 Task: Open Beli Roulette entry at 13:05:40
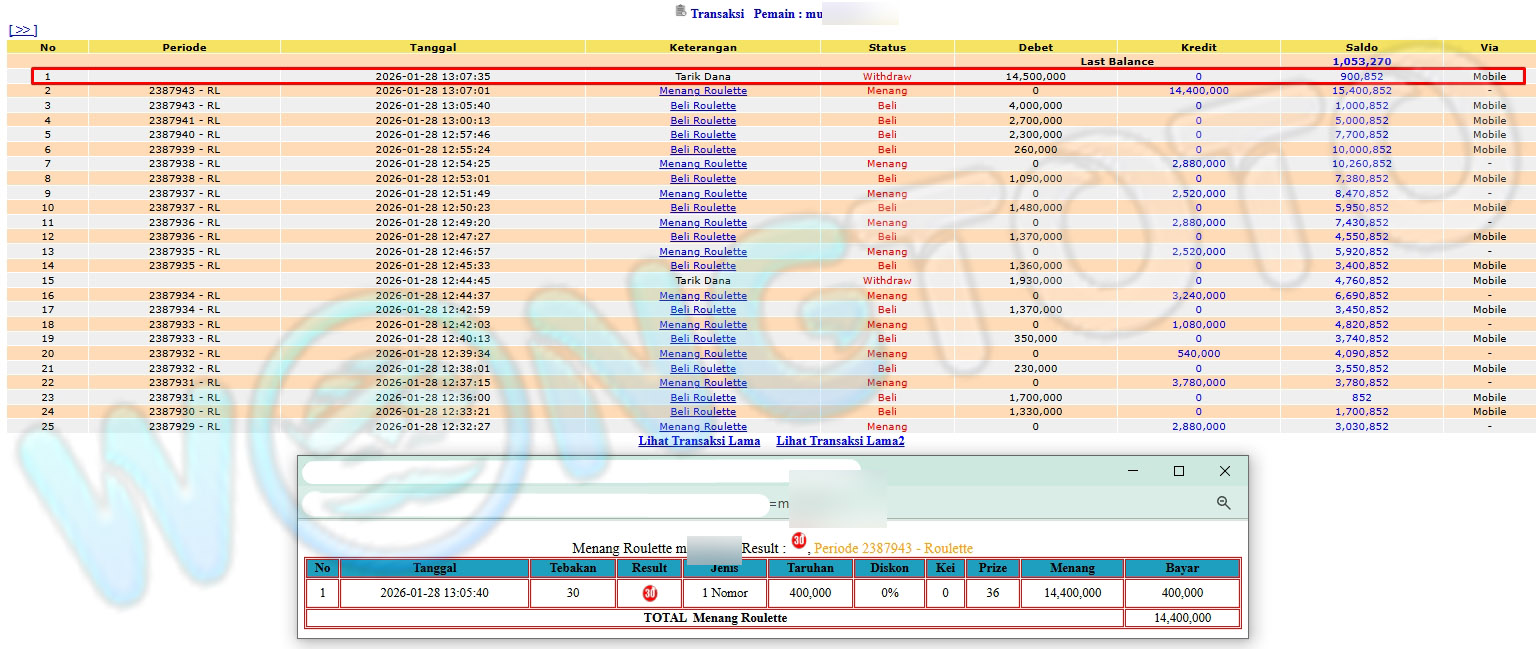click(x=703, y=105)
